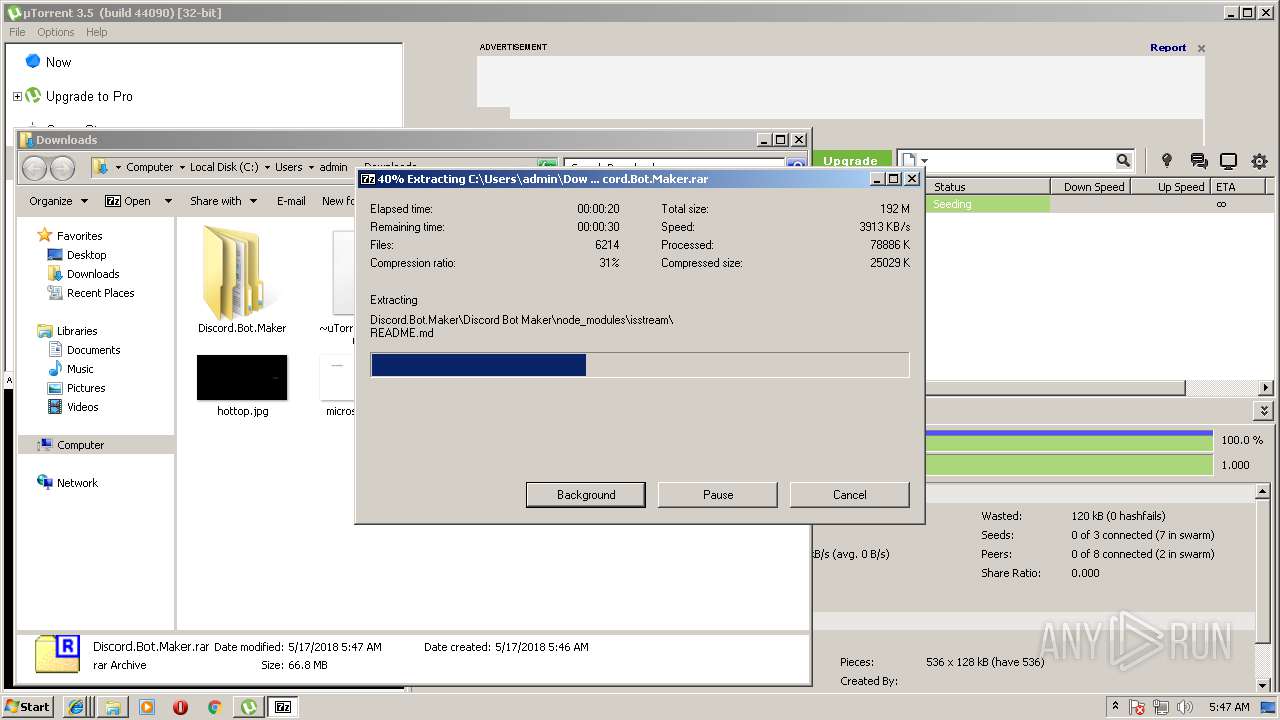Open the taskbar media player icon

(147, 707)
